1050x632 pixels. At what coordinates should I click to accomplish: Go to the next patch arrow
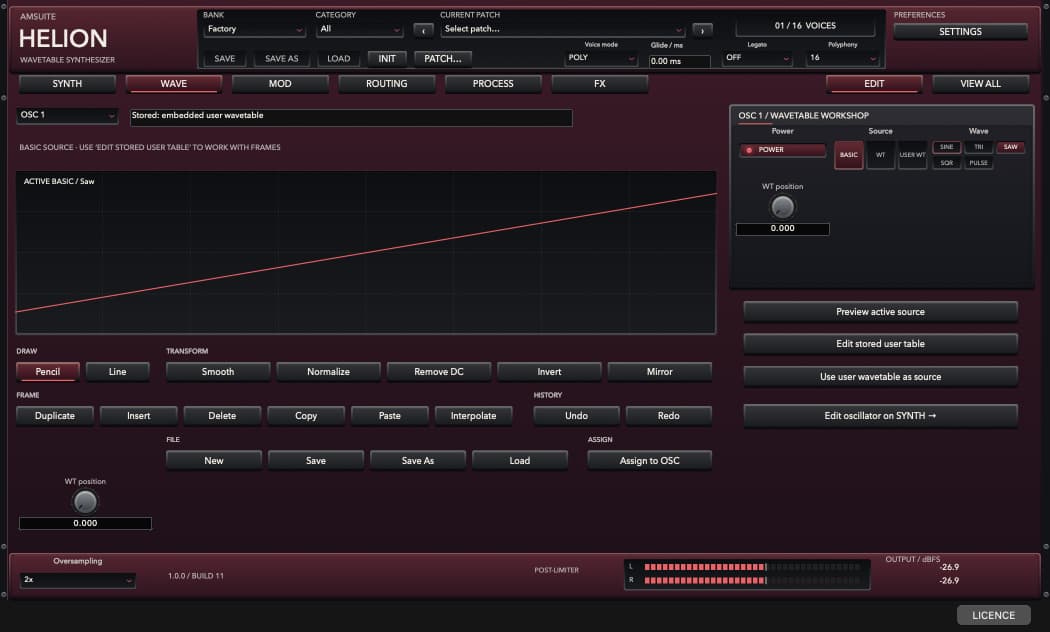tap(702, 30)
